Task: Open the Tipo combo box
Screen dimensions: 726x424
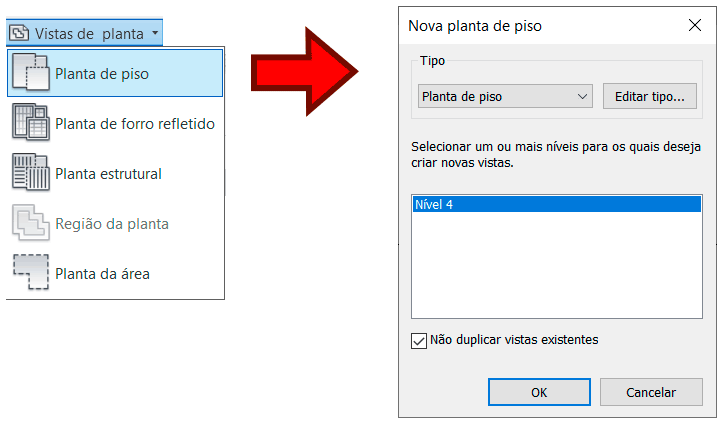Action: pos(505,97)
